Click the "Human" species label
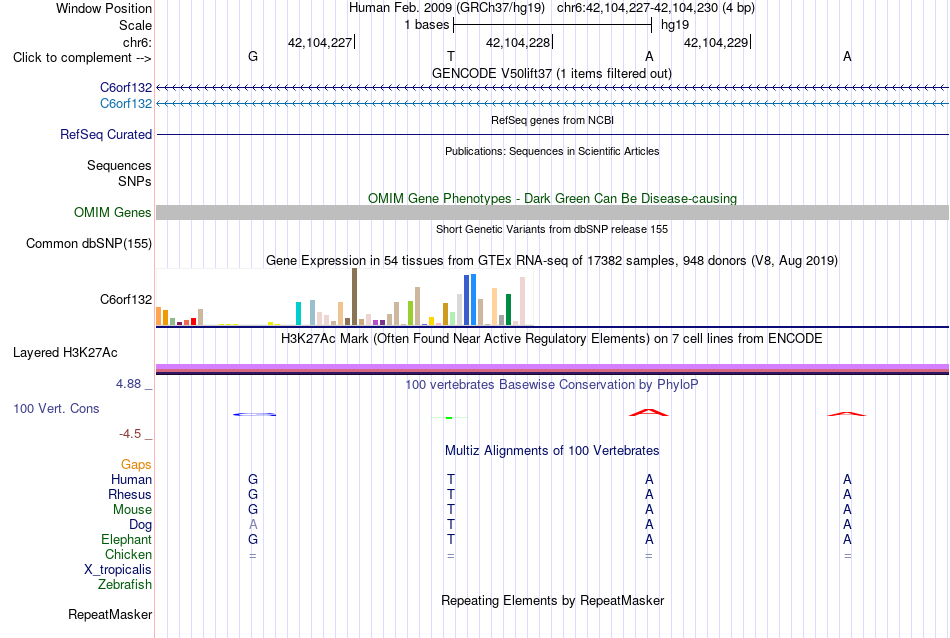The width and height of the screenshot is (950, 638). 131,479
